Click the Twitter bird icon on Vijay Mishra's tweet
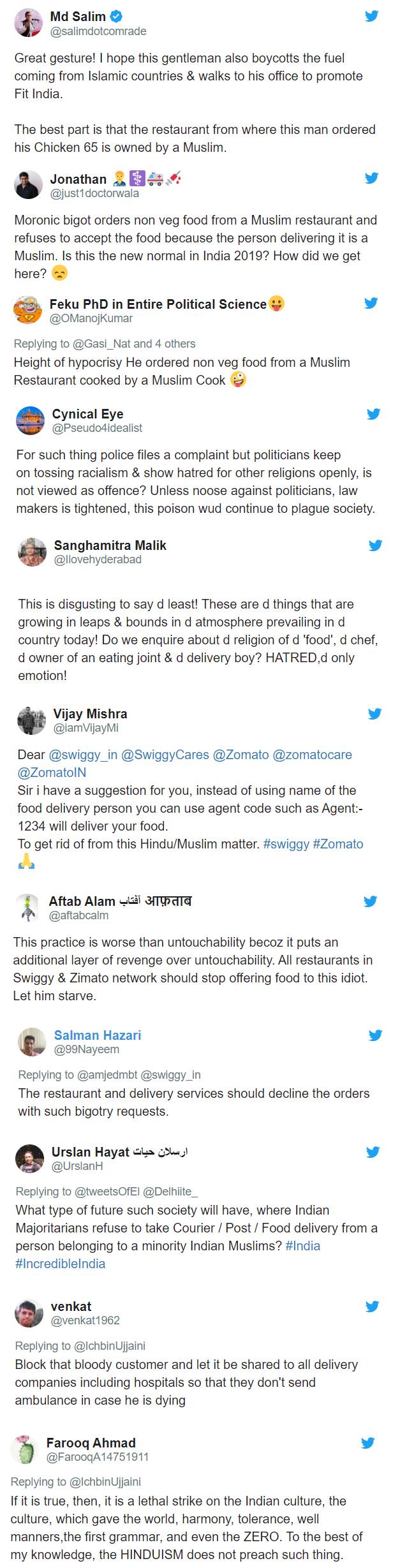The width and height of the screenshot is (414, 1568). click(x=374, y=714)
